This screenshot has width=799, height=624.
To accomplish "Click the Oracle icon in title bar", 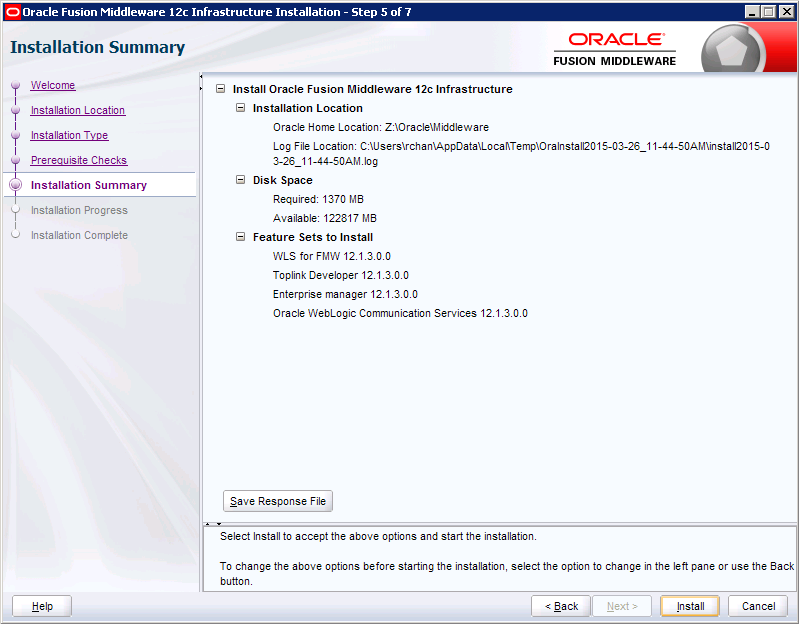I will (13, 12).
